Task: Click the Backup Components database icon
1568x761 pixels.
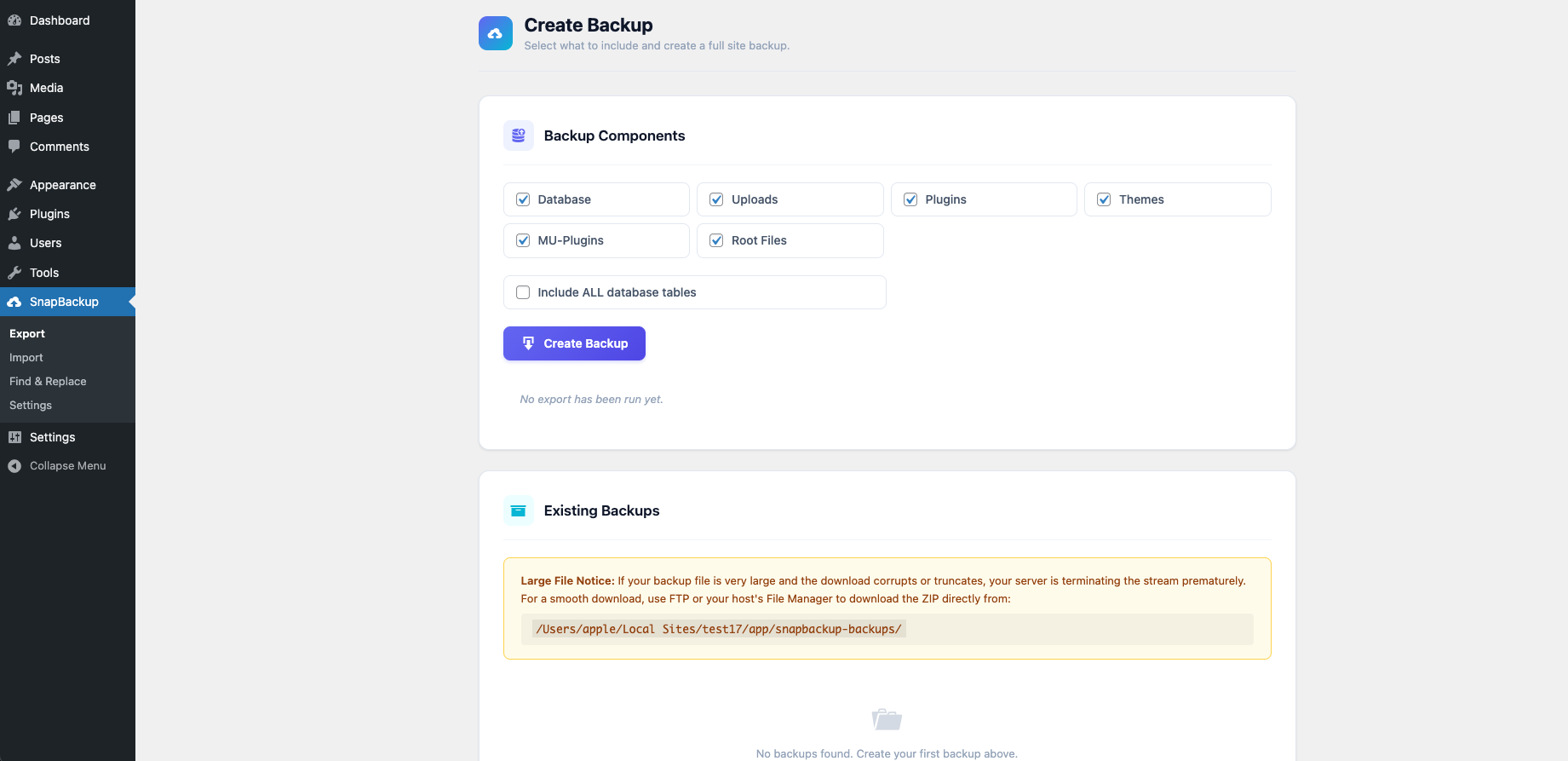Action: click(x=519, y=135)
